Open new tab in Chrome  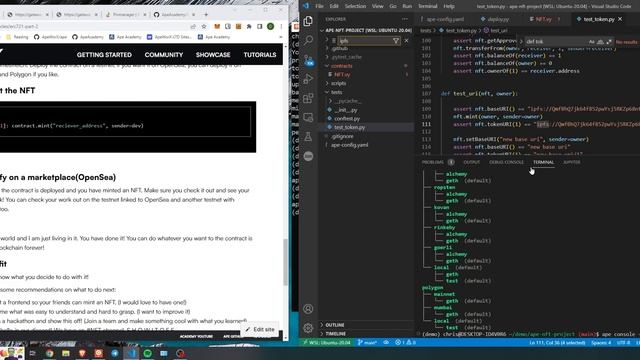pyautogui.click(x=206, y=14)
